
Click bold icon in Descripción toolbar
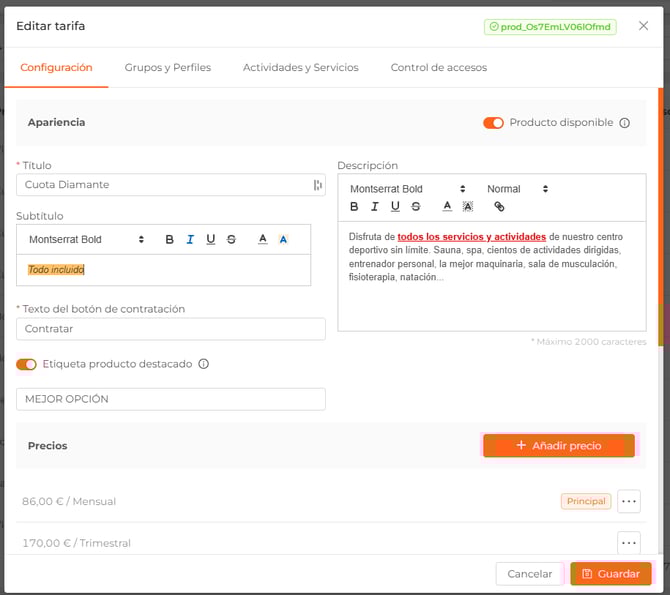pyautogui.click(x=354, y=207)
